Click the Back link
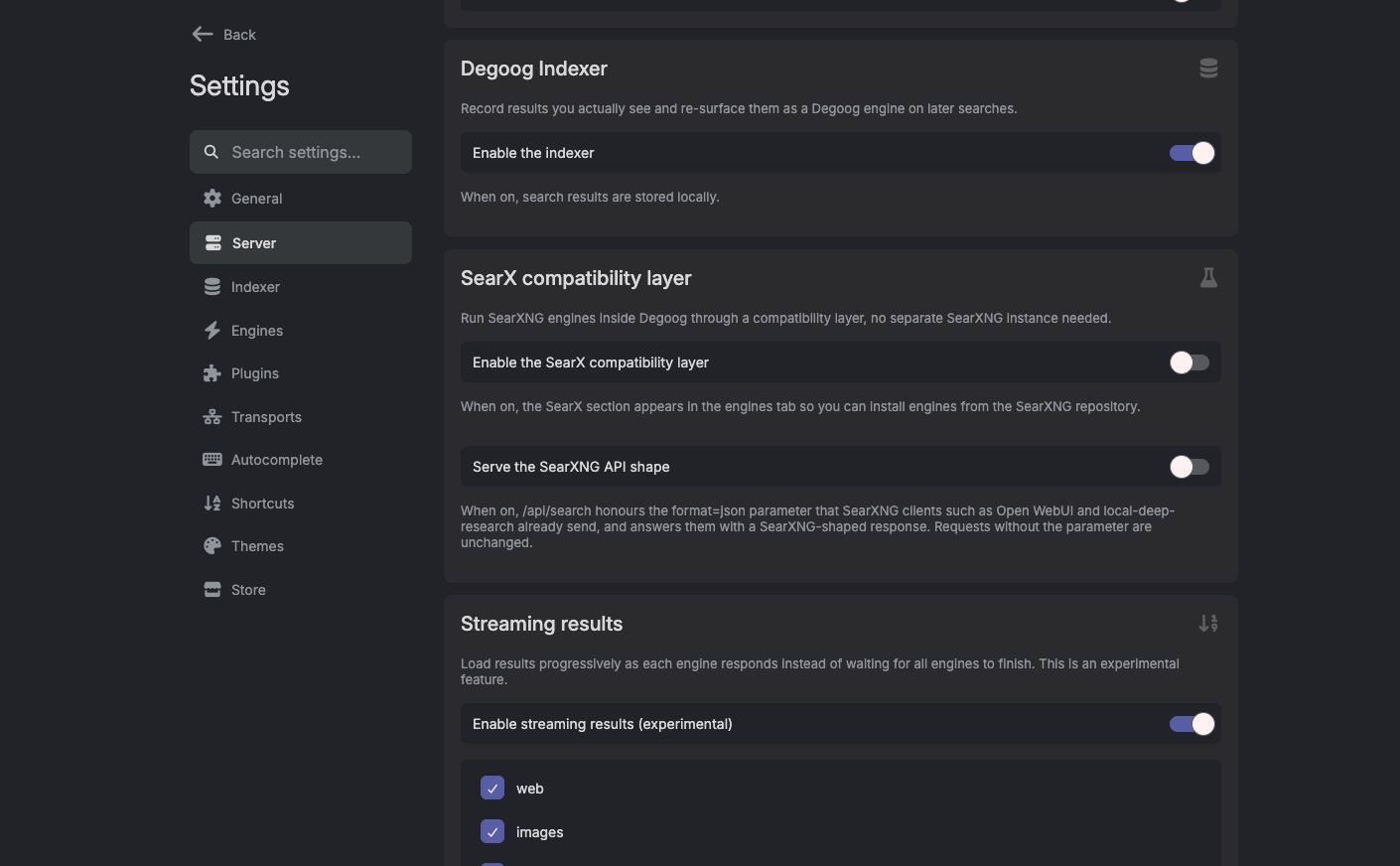Viewport: 1400px width, 866px height. (224, 35)
